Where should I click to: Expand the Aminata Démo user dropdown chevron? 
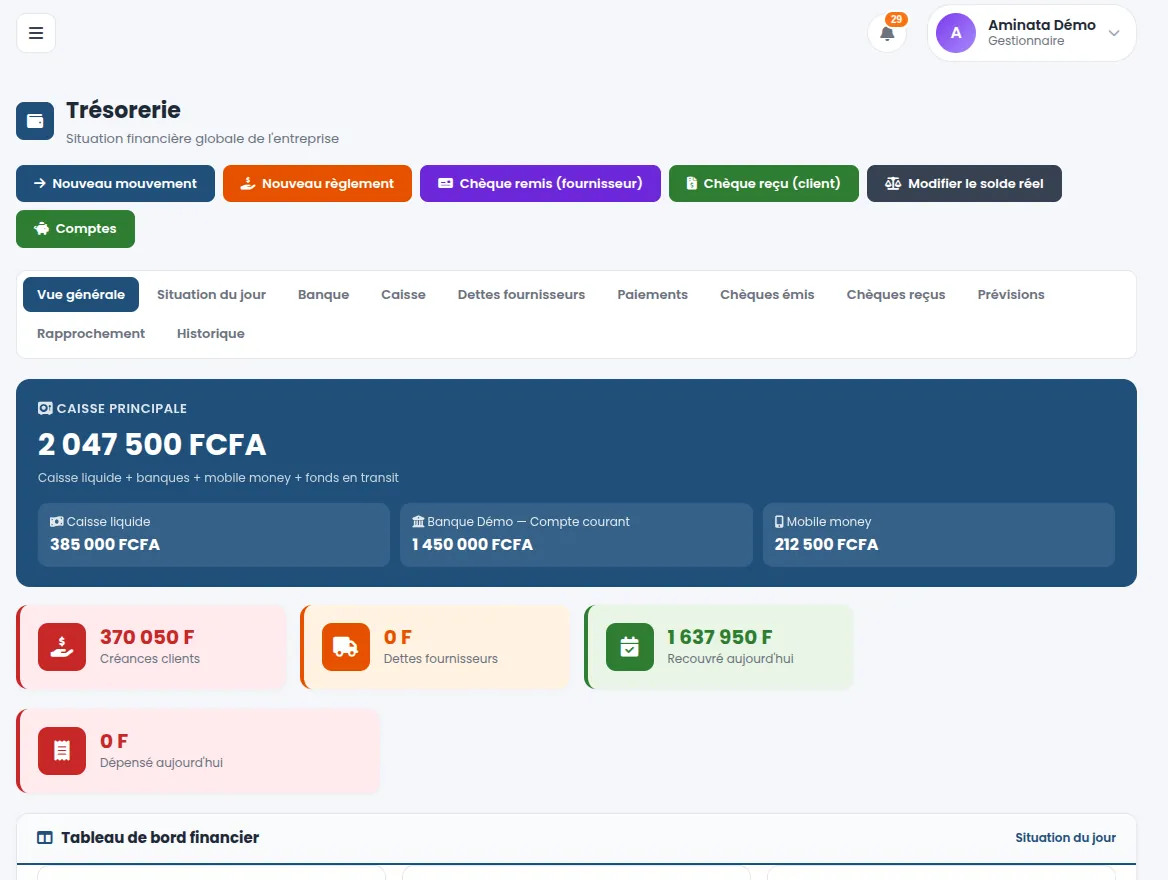pyautogui.click(x=1114, y=33)
